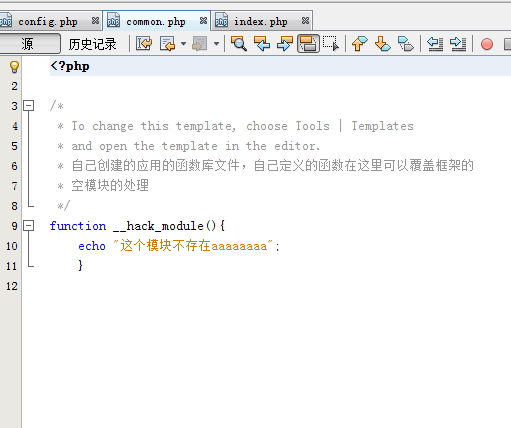Click the Next Bookmark down-arrow icon
Image resolution: width=511 pixels, height=428 pixels.
pos(382,44)
